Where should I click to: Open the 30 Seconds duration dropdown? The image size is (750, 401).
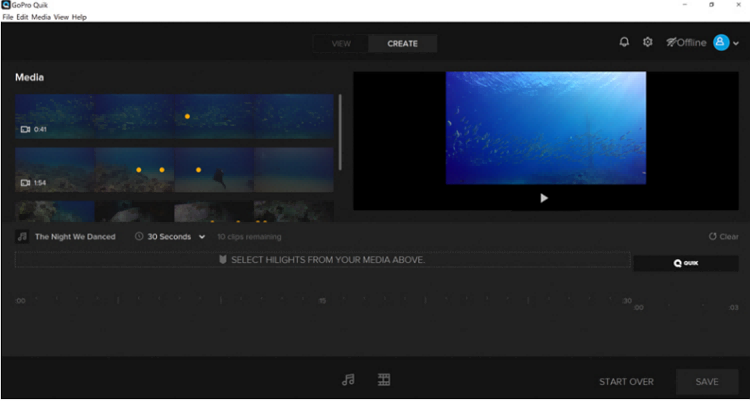[x=170, y=237]
